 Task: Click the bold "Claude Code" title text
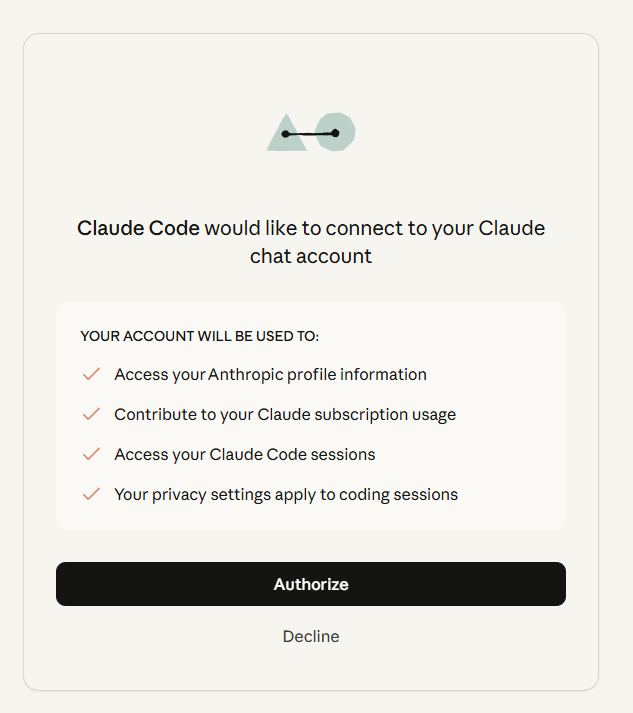pos(138,228)
